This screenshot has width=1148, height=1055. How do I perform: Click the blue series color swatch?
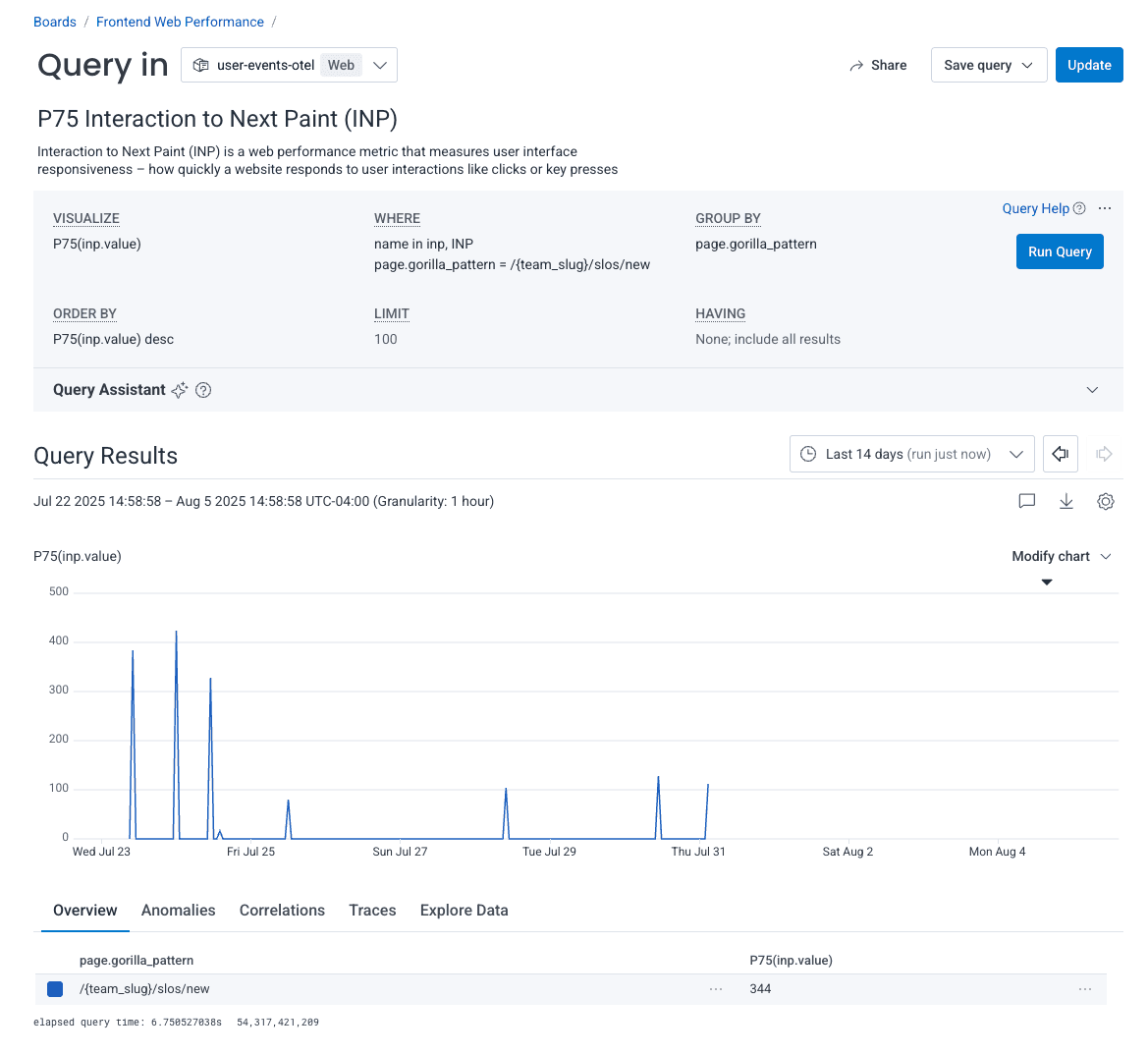(55, 989)
